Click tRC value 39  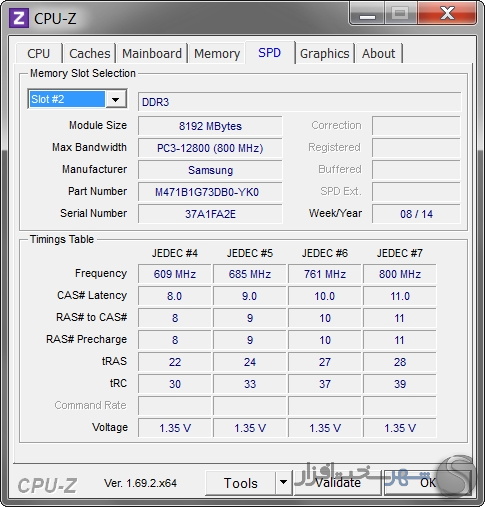pos(400,384)
